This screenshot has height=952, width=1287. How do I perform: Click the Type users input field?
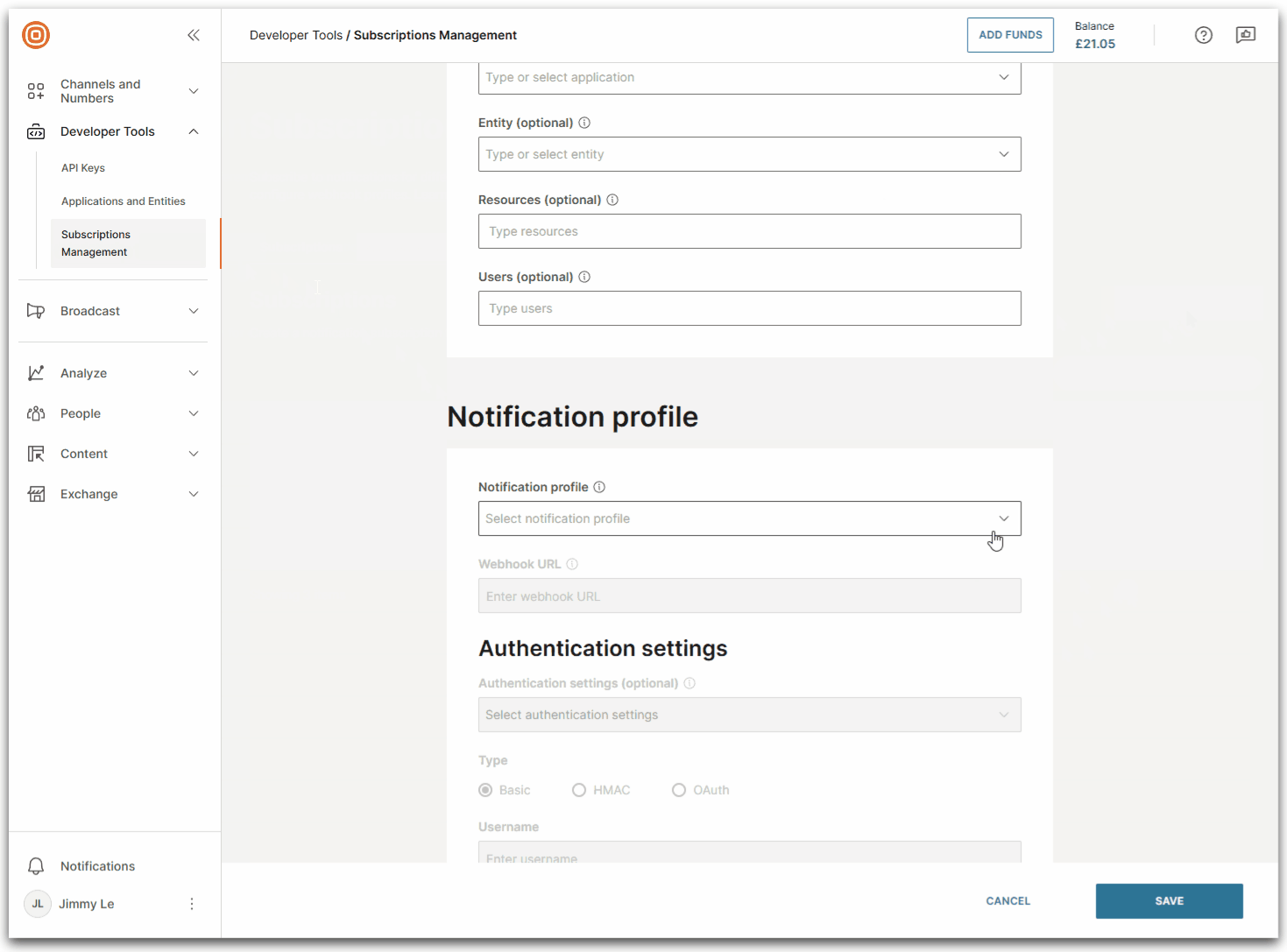pyautogui.click(x=750, y=308)
